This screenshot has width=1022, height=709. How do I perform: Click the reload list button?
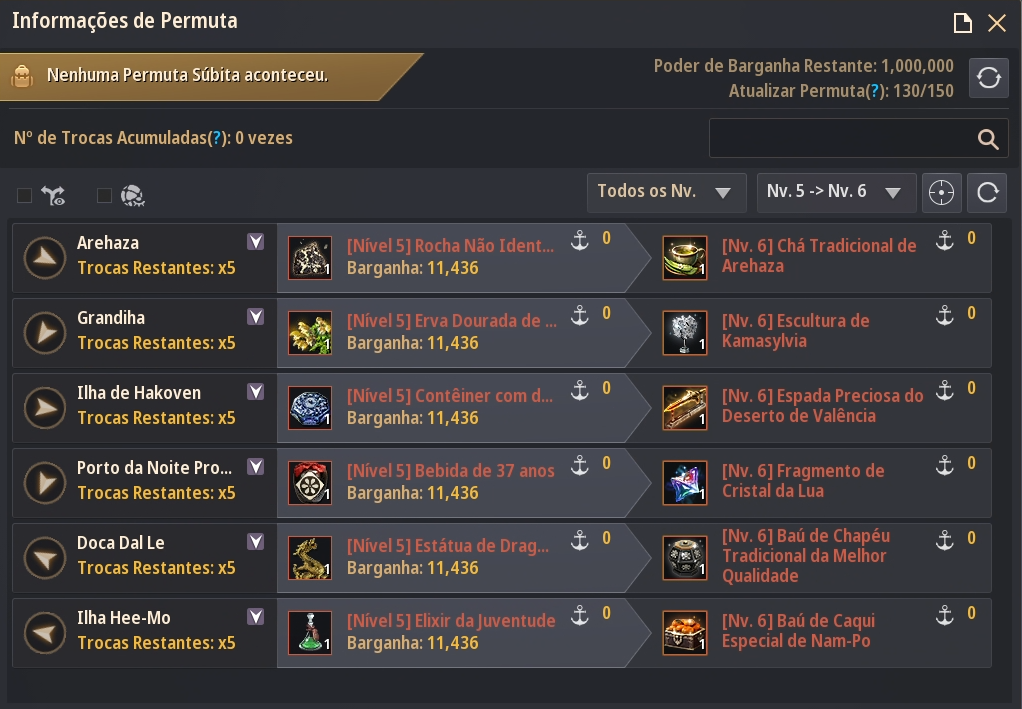click(987, 193)
